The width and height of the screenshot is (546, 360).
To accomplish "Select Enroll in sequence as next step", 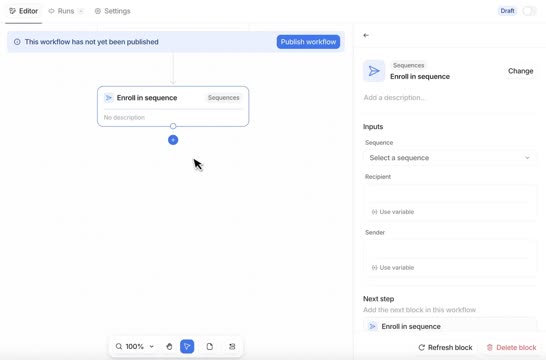I will click(x=449, y=326).
